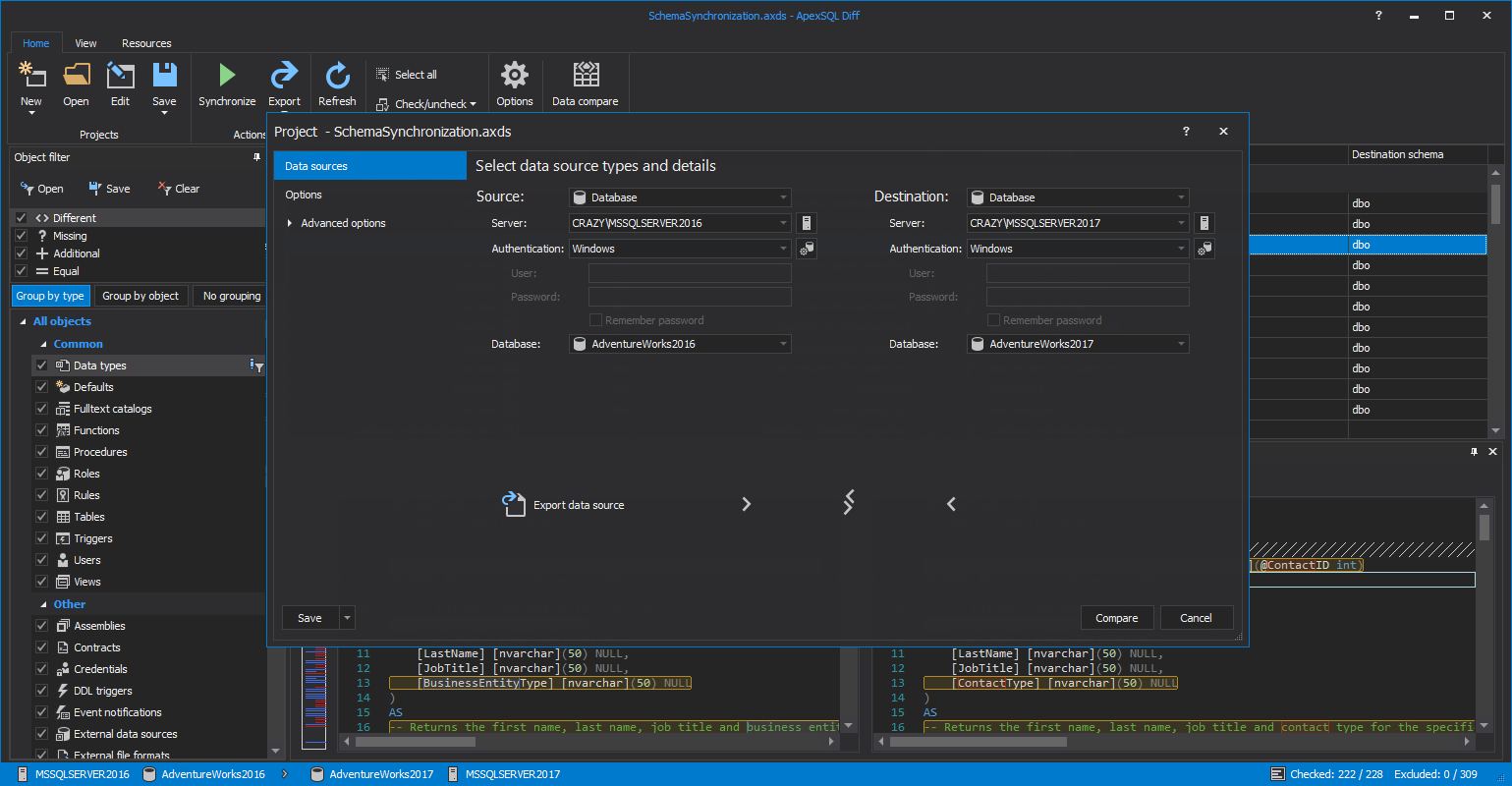Click the help icon in the Project dialog
1512x786 pixels.
tap(1186, 132)
